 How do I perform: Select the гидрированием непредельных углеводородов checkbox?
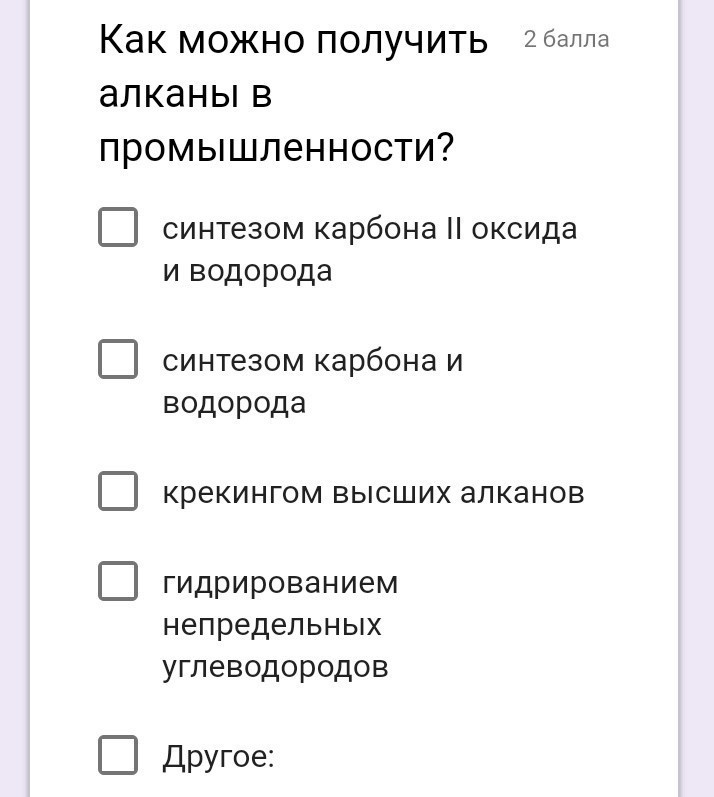pyautogui.click(x=118, y=581)
